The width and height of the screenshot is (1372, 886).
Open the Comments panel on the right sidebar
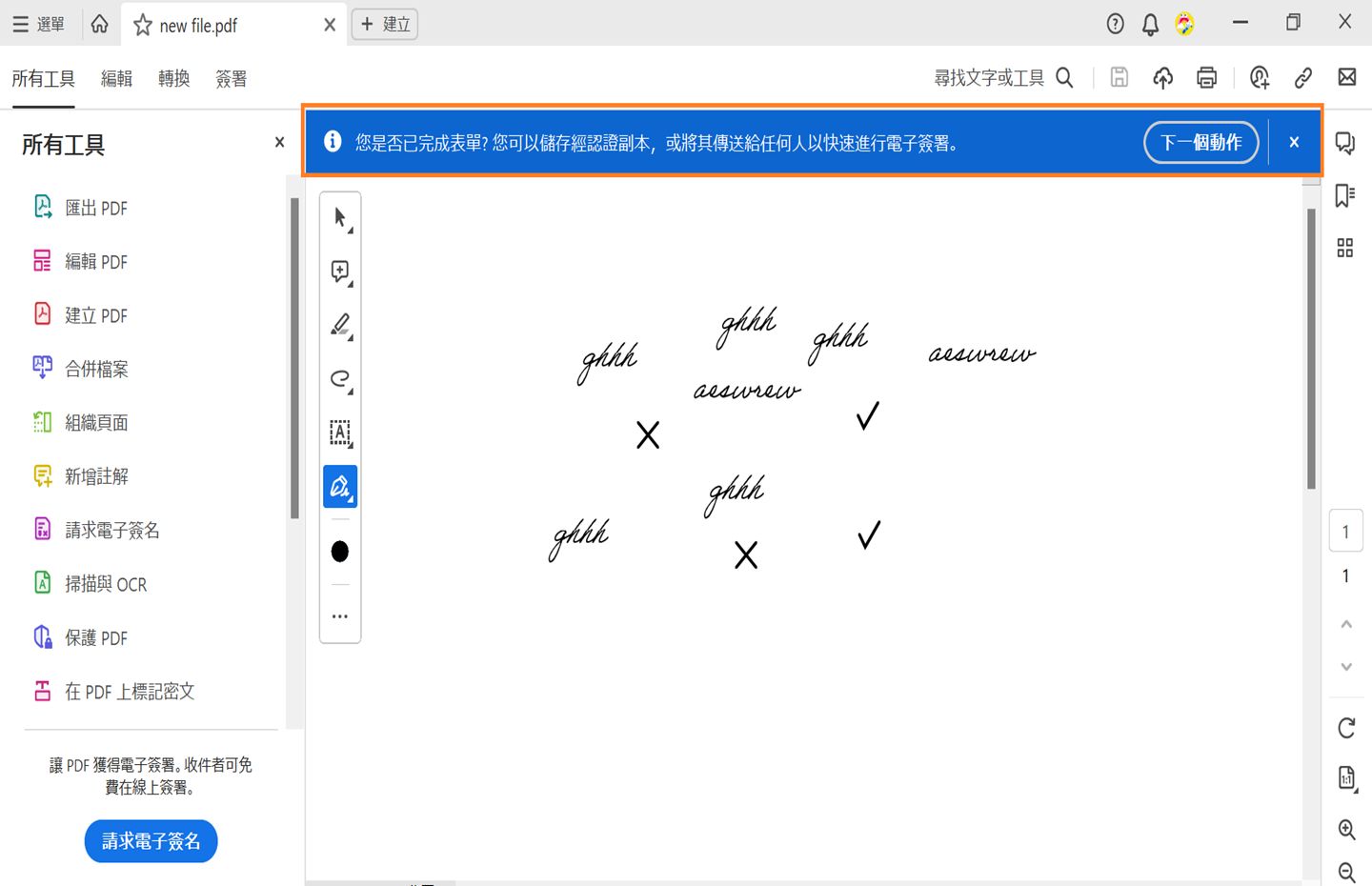[1344, 142]
